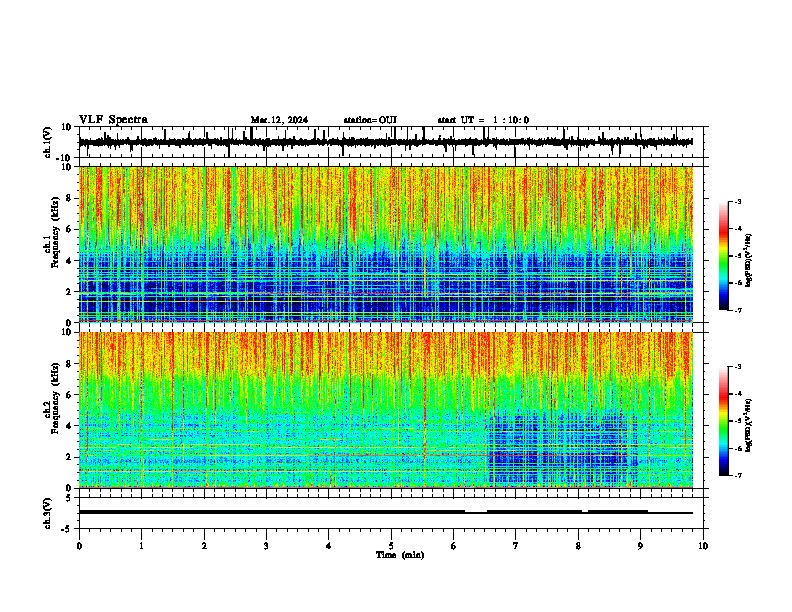Click the "1" minute tick label
Image resolution: width=792 pixels, height=612 pixels.
click(x=141, y=546)
